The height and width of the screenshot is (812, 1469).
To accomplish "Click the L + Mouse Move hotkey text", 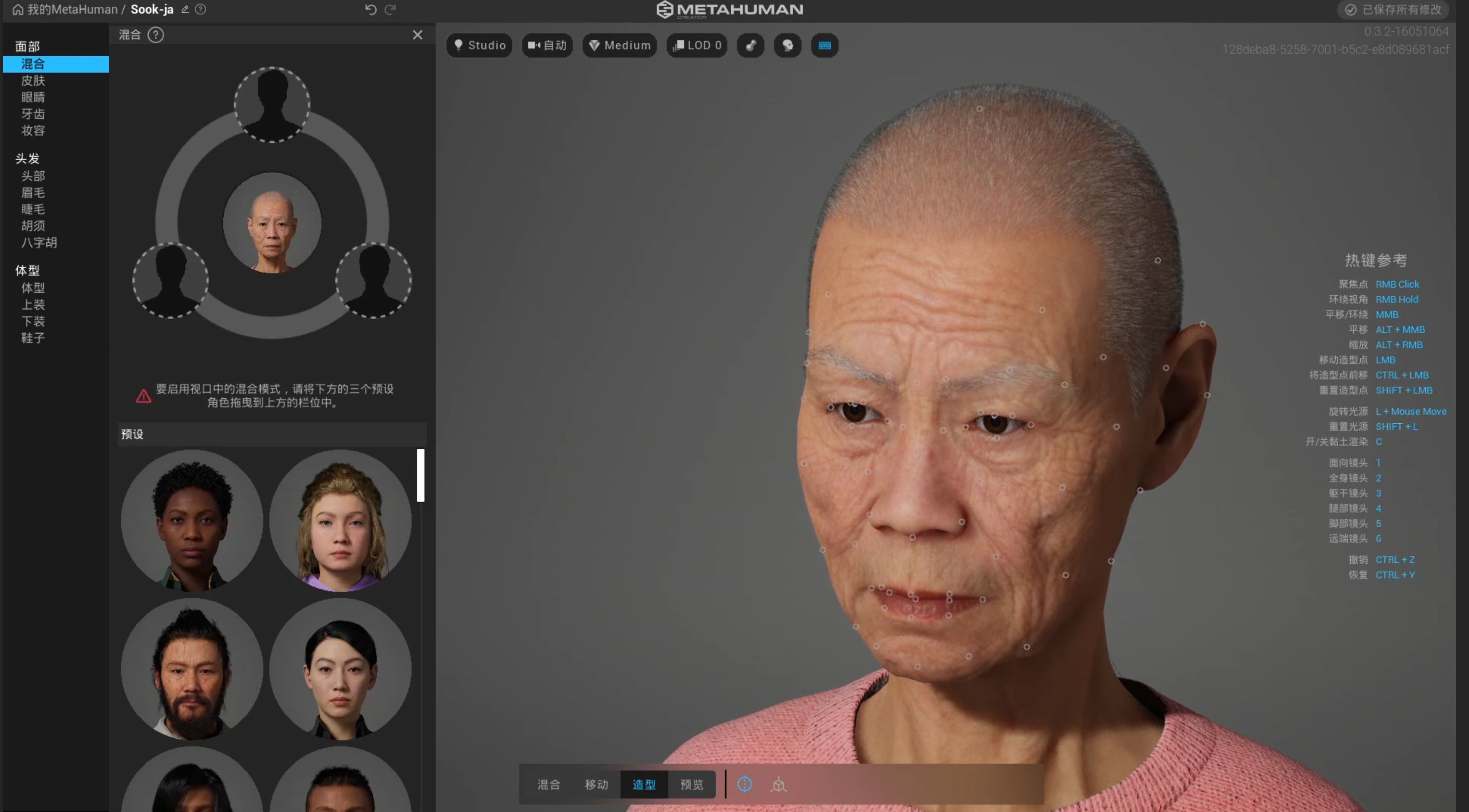I will 1411,411.
